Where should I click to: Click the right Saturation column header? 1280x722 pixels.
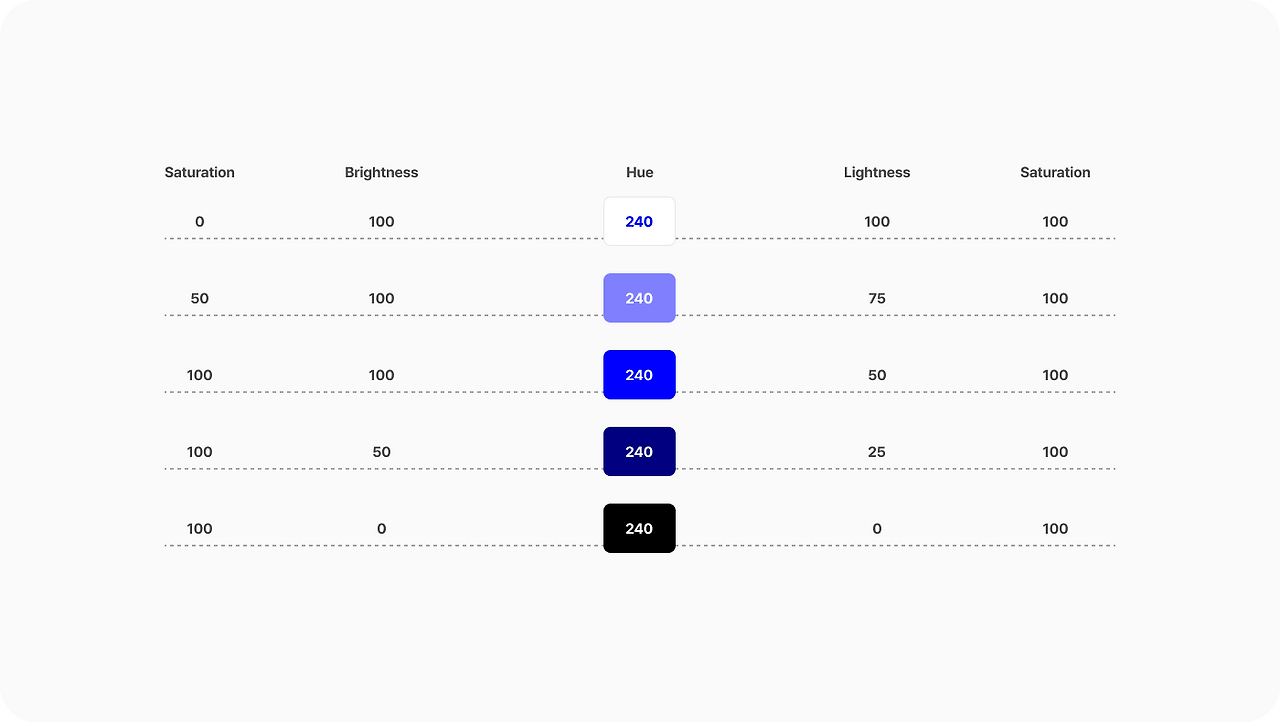point(1055,172)
